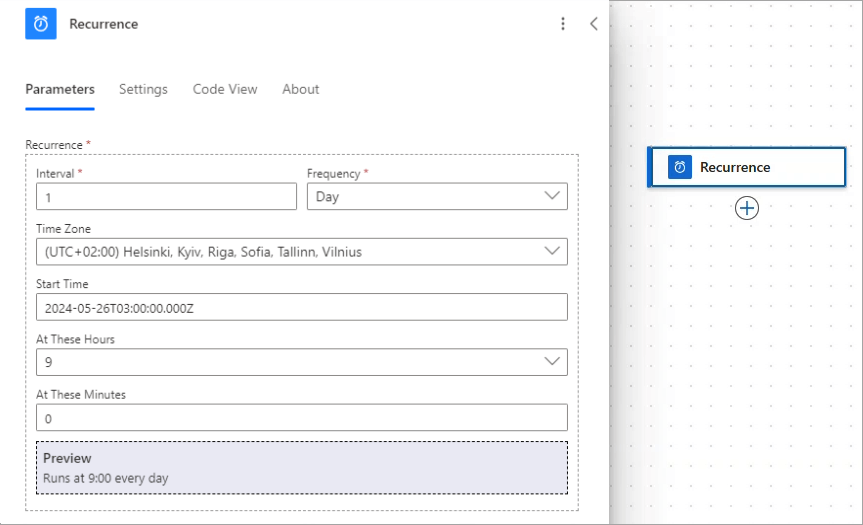Open the Code View tab
The image size is (863, 525).
[x=225, y=89]
